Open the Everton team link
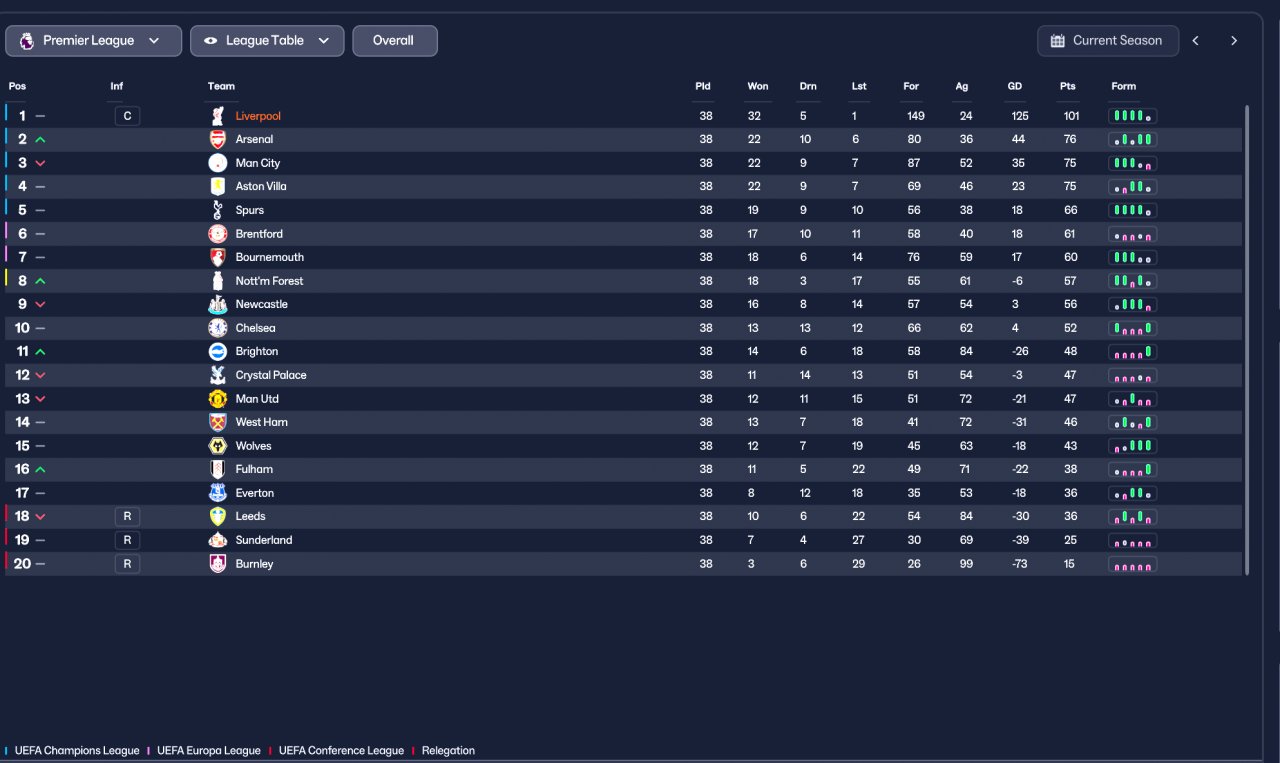Screen dimensions: 1280x763 [x=255, y=493]
